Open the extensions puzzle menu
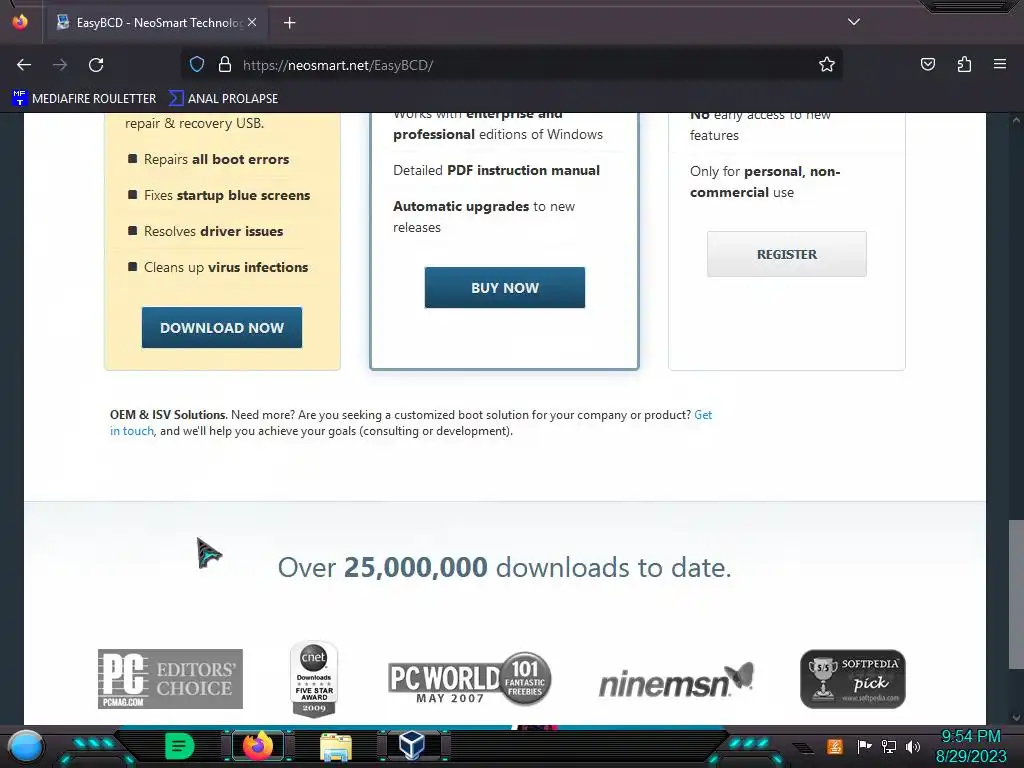The image size is (1024, 768). 964,64
